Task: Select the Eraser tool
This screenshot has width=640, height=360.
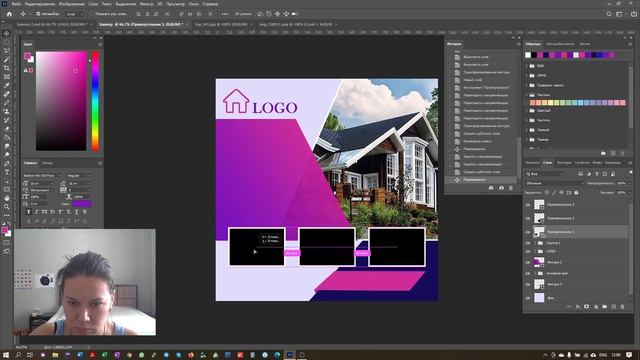Action: (7, 129)
